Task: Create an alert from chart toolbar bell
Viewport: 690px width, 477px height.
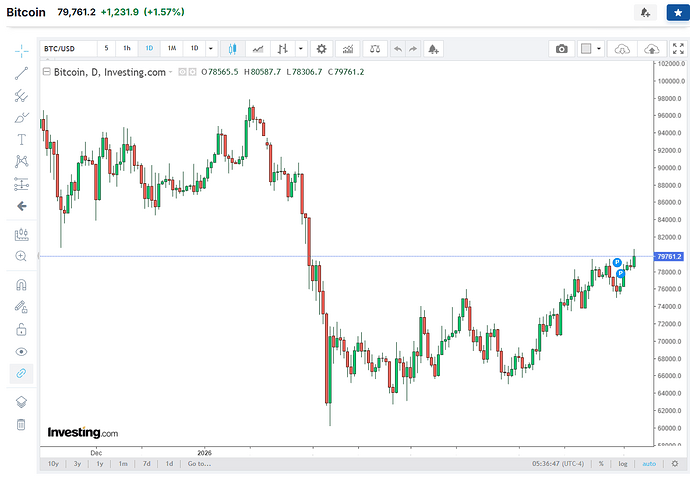Action: click(x=433, y=48)
